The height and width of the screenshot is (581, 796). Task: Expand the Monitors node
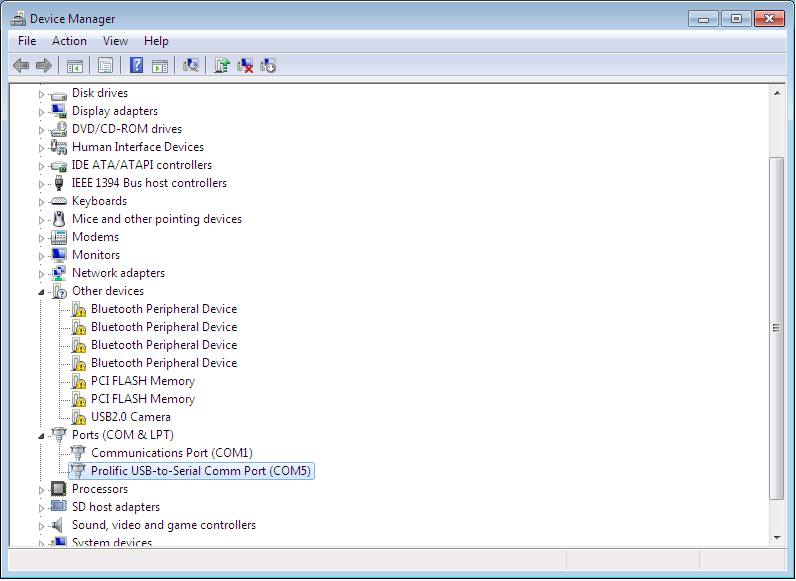coord(42,256)
